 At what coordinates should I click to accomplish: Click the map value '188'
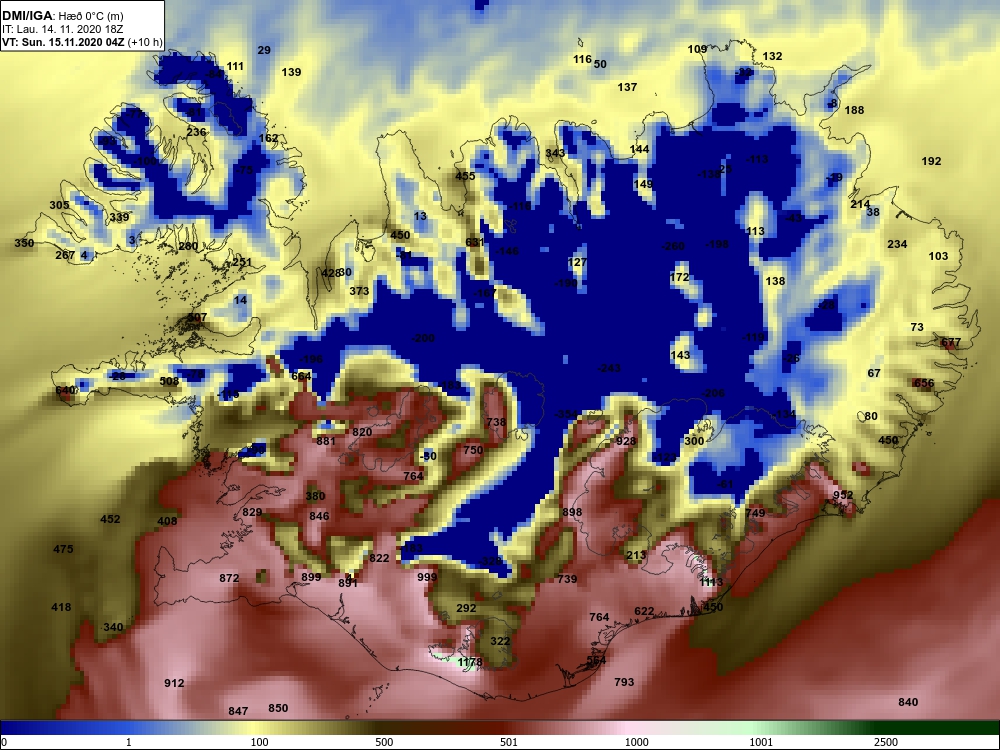point(855,110)
